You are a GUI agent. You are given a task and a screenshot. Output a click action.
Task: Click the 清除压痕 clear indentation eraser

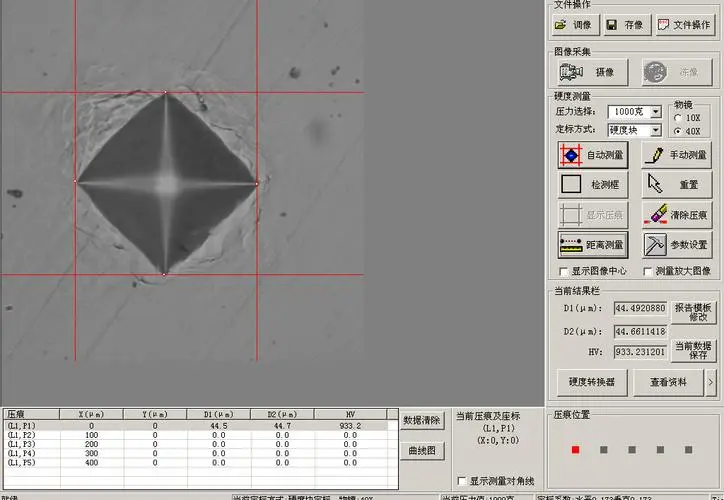pos(677,215)
